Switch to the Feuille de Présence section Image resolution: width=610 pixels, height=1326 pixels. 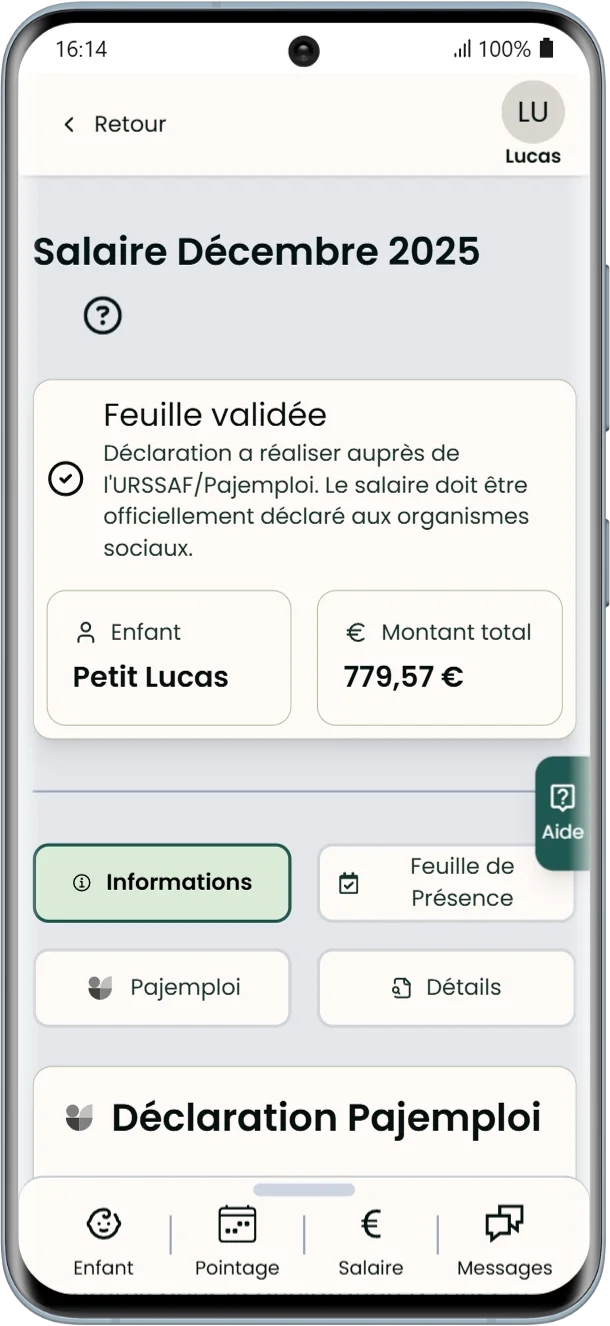tap(446, 883)
